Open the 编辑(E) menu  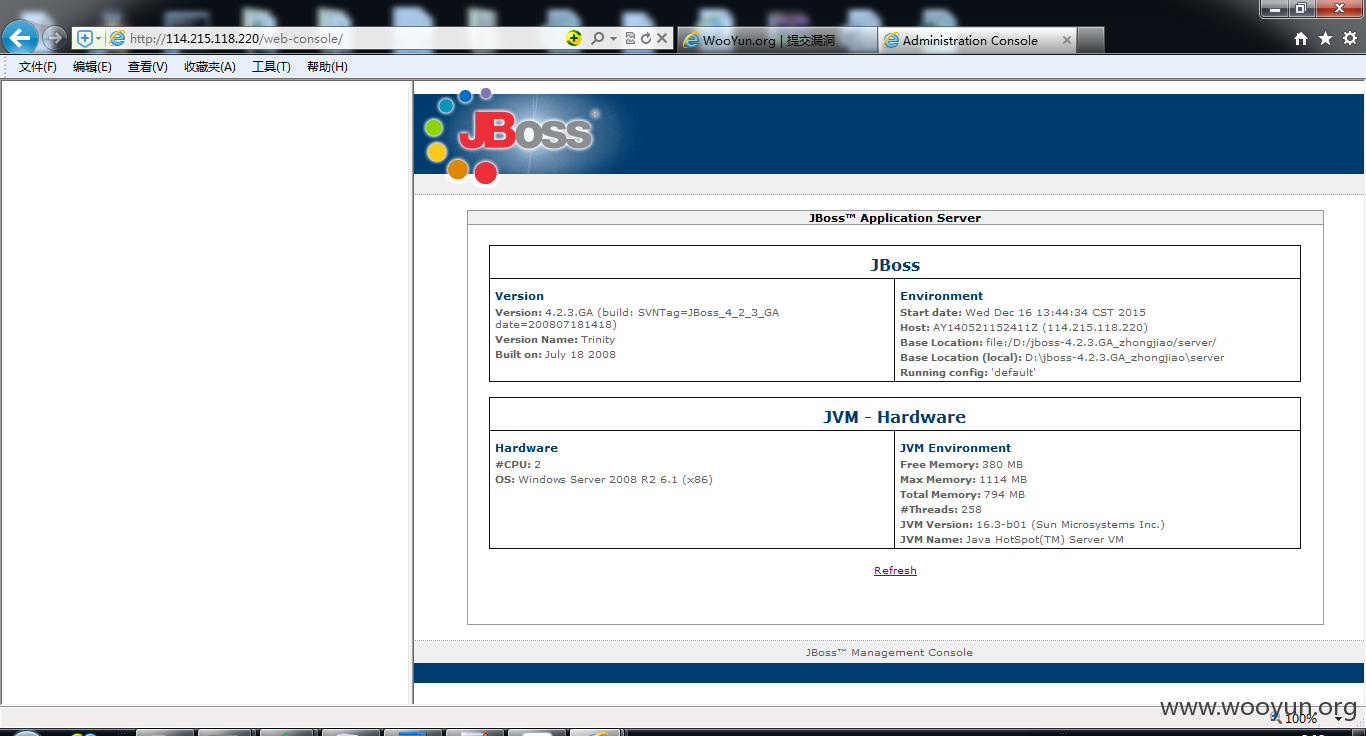pos(92,67)
